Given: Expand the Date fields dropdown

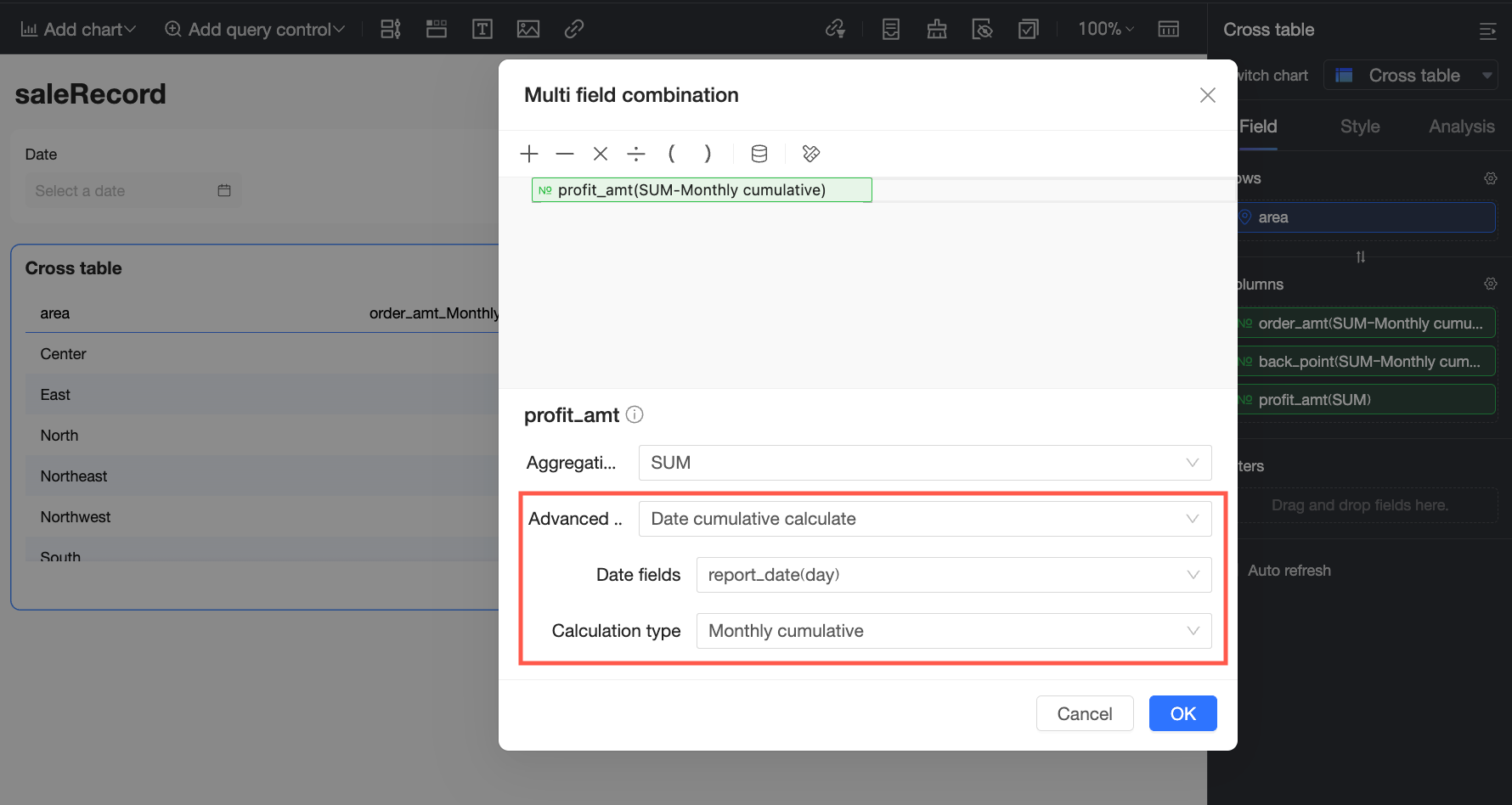Looking at the screenshot, I should 953,575.
